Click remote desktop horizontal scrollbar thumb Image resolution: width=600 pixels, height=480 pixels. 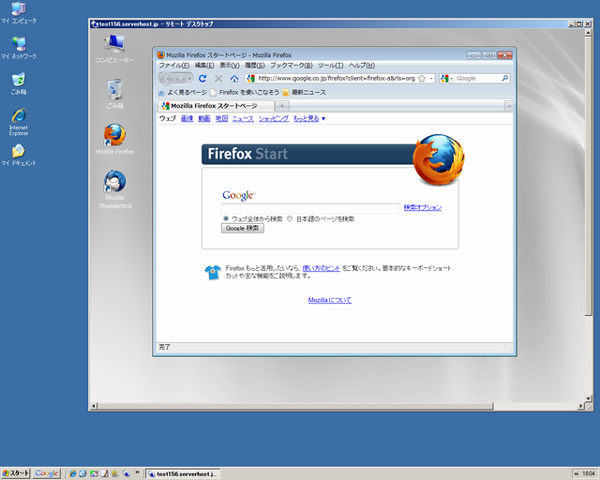[x=296, y=406]
